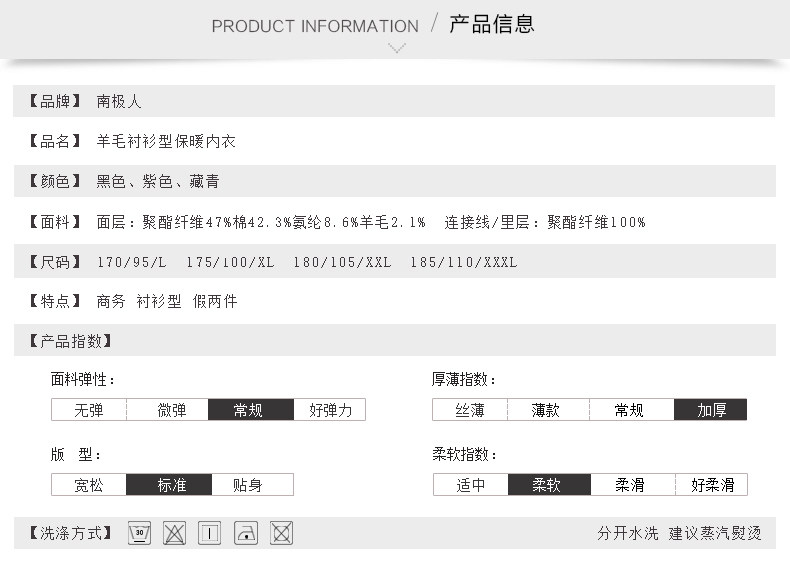Select 无弹 fabric elasticity option
This screenshot has height=566, width=790.
89,410
